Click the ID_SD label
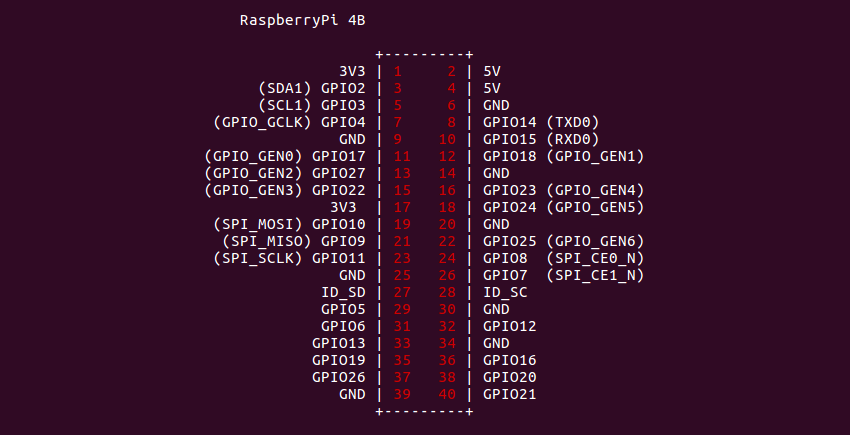Image resolution: width=850 pixels, height=435 pixels. pyautogui.click(x=343, y=293)
